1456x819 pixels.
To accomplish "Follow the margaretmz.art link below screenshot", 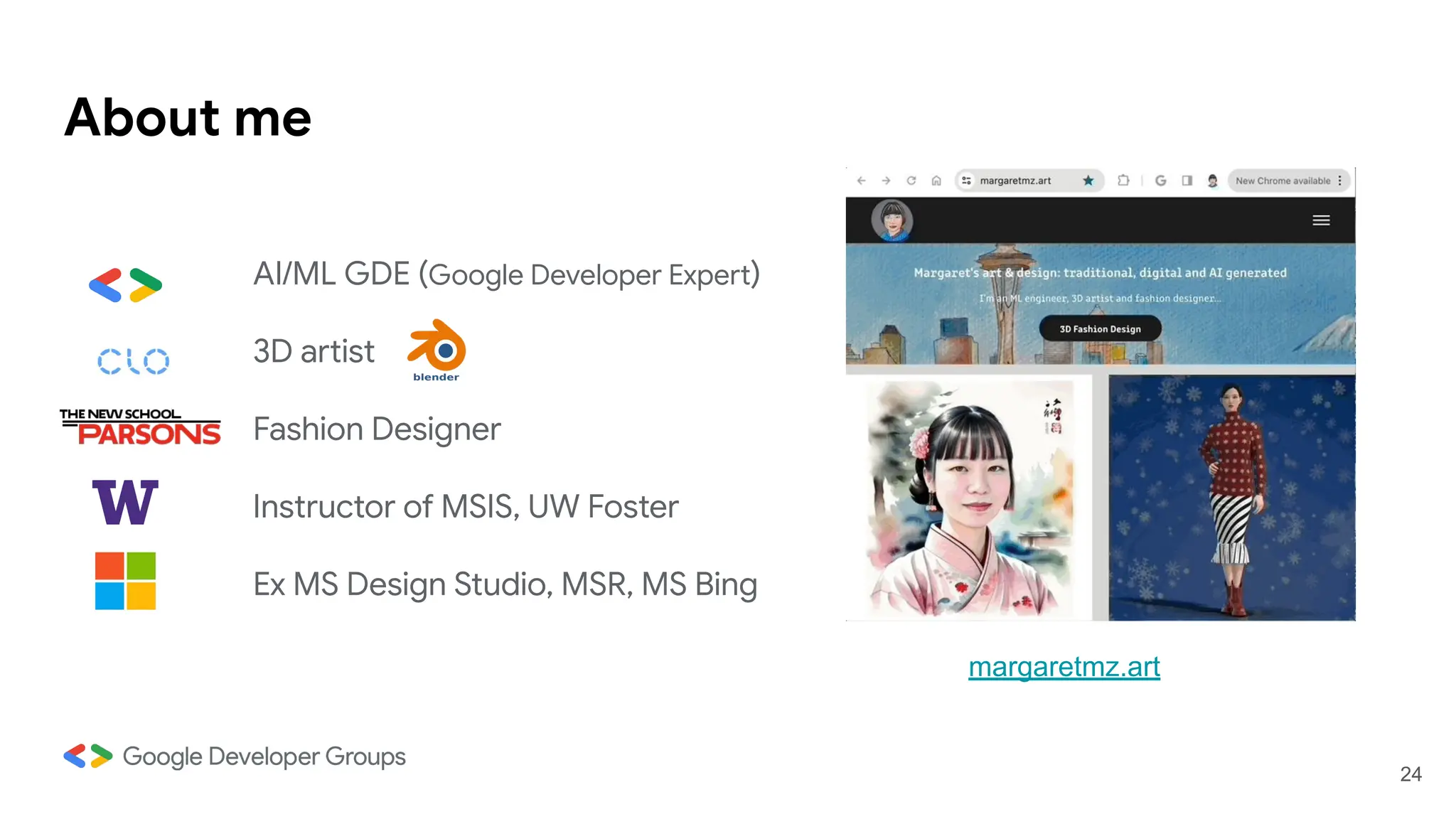I will point(1064,668).
